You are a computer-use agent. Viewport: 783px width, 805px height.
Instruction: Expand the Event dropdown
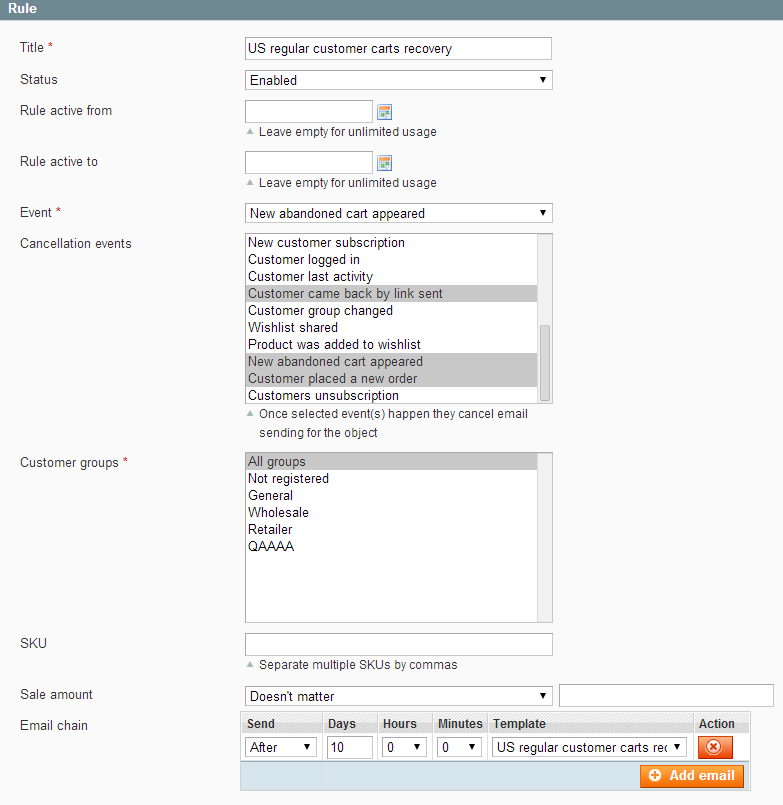[x=398, y=213]
